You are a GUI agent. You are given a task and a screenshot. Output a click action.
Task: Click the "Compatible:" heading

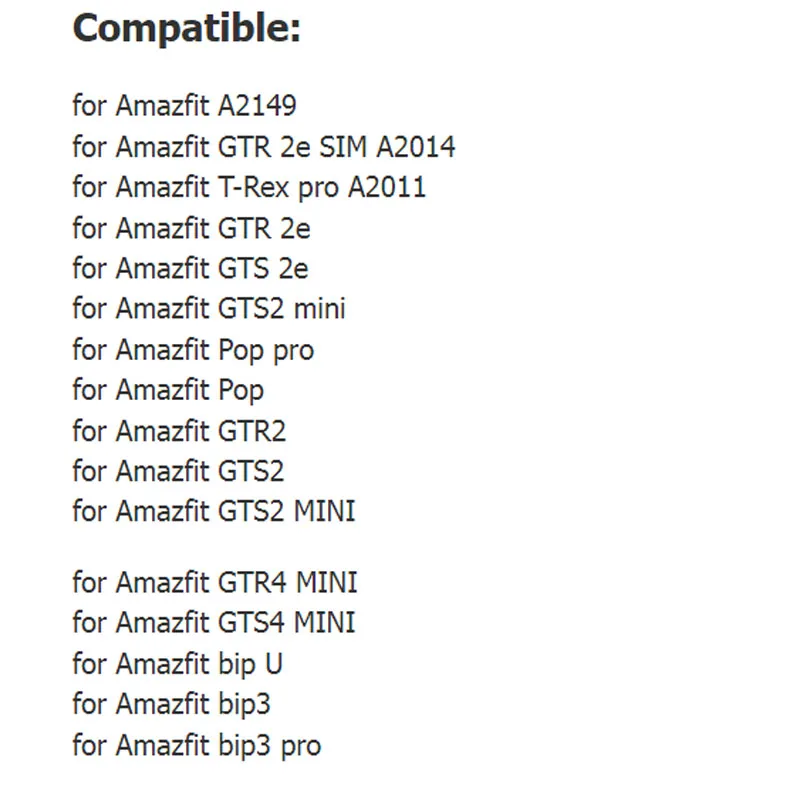point(186,28)
